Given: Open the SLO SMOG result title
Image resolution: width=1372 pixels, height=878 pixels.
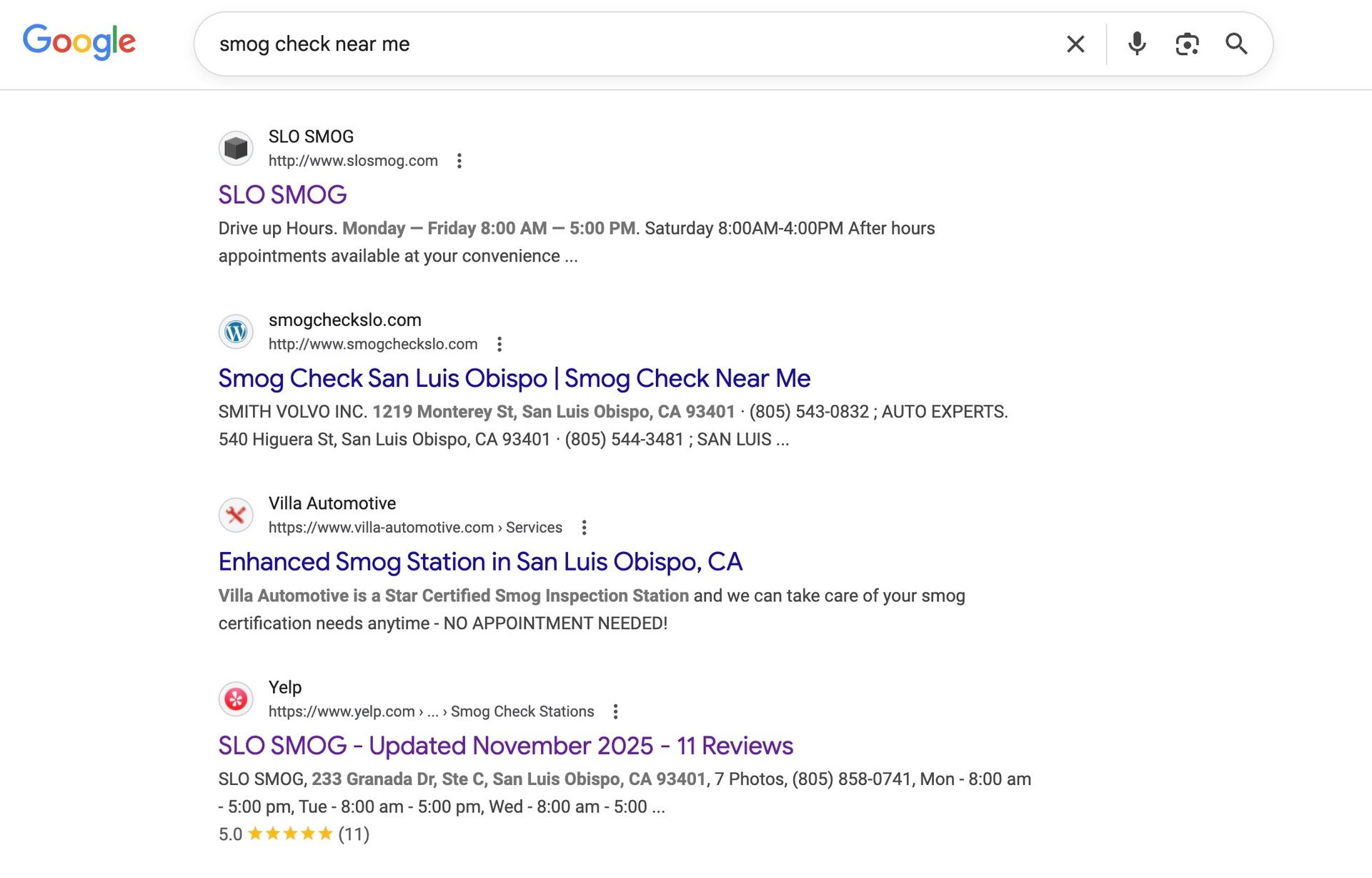Looking at the screenshot, I should point(282,194).
